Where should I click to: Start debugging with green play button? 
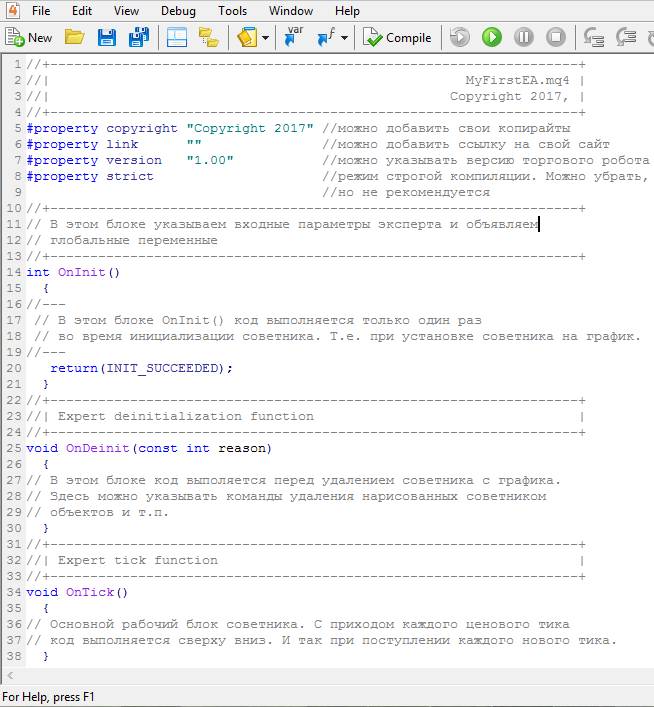click(x=491, y=38)
